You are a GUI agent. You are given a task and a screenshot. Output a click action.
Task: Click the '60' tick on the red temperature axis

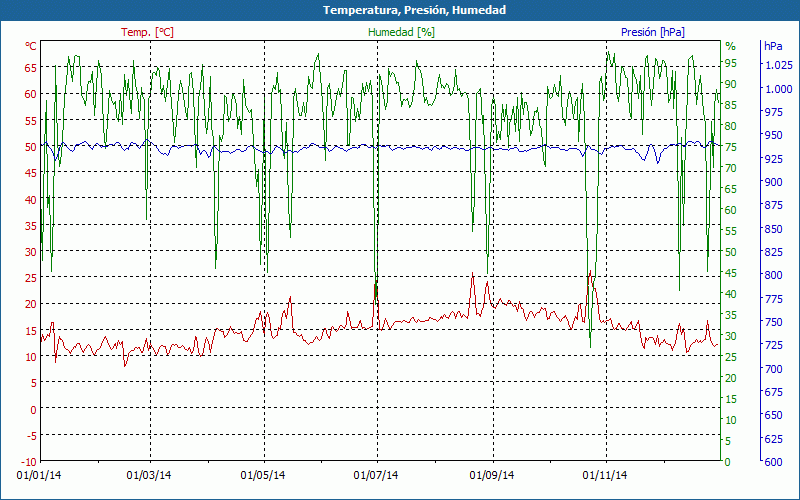(x=31, y=94)
